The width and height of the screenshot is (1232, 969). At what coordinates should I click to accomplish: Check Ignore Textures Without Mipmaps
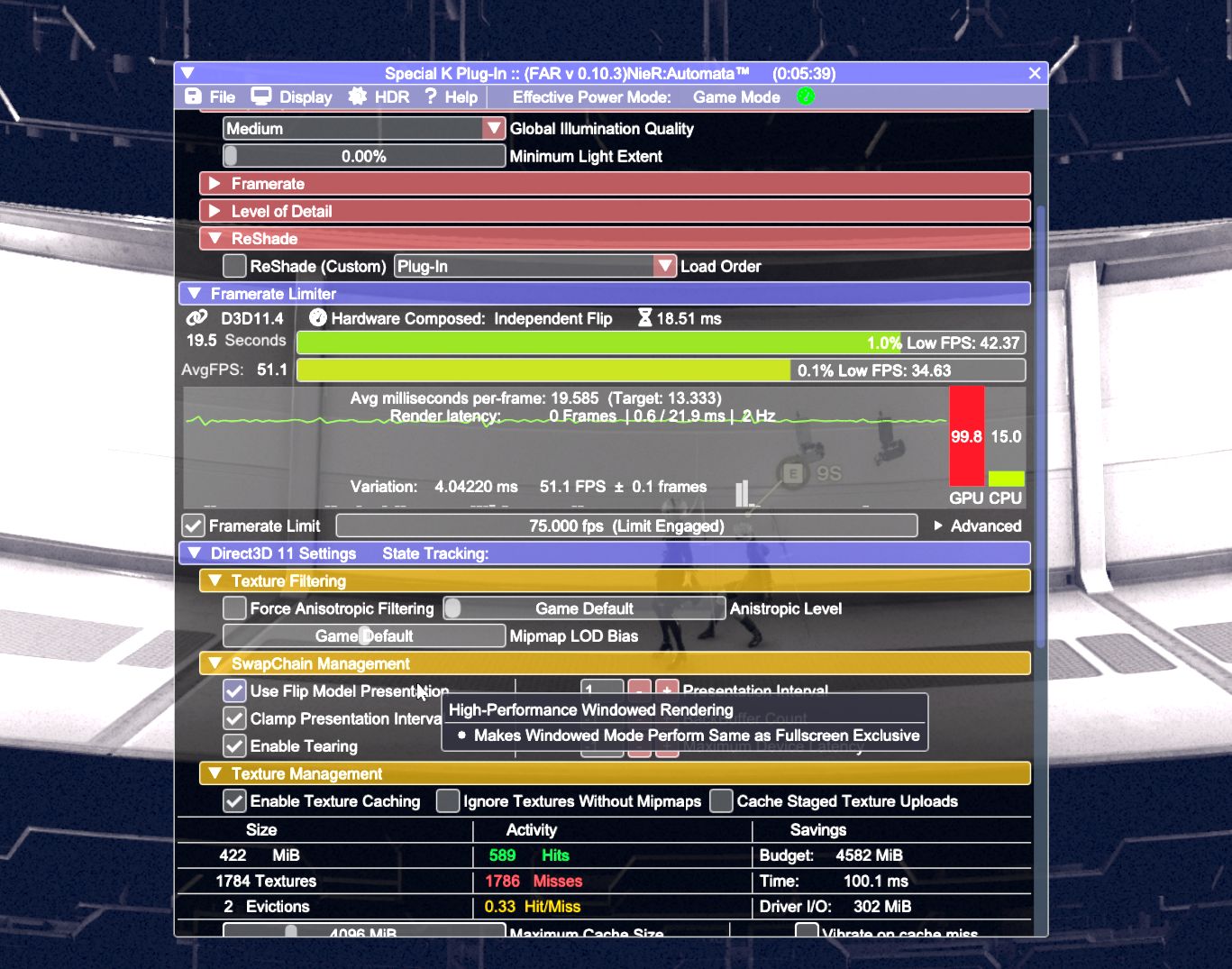pyautogui.click(x=448, y=800)
